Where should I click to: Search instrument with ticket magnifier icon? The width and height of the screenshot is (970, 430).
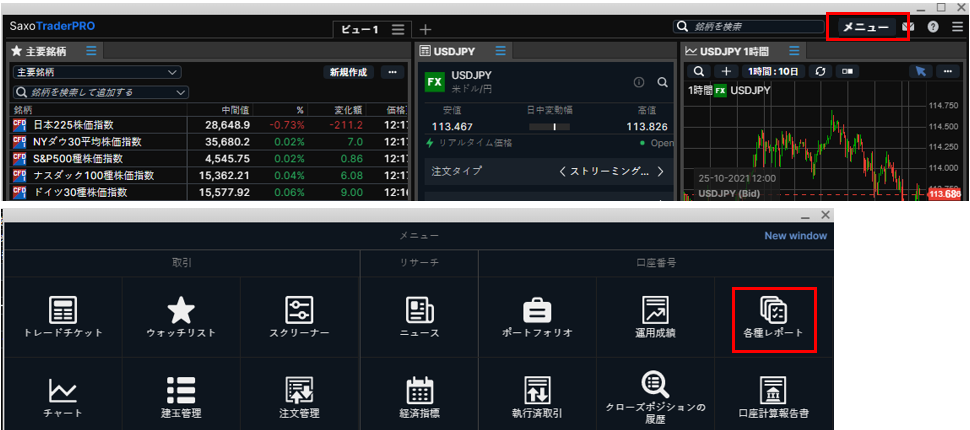(x=663, y=82)
